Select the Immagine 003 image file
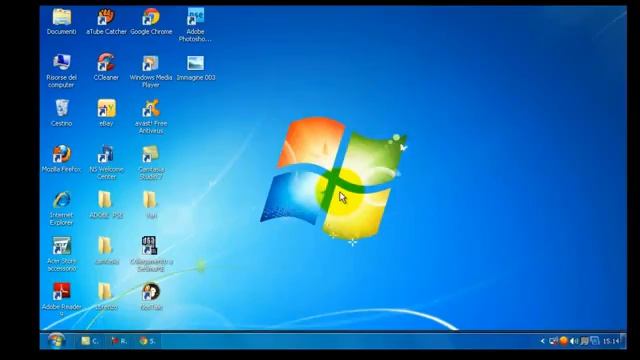This screenshot has height=360, width=640. point(196,68)
